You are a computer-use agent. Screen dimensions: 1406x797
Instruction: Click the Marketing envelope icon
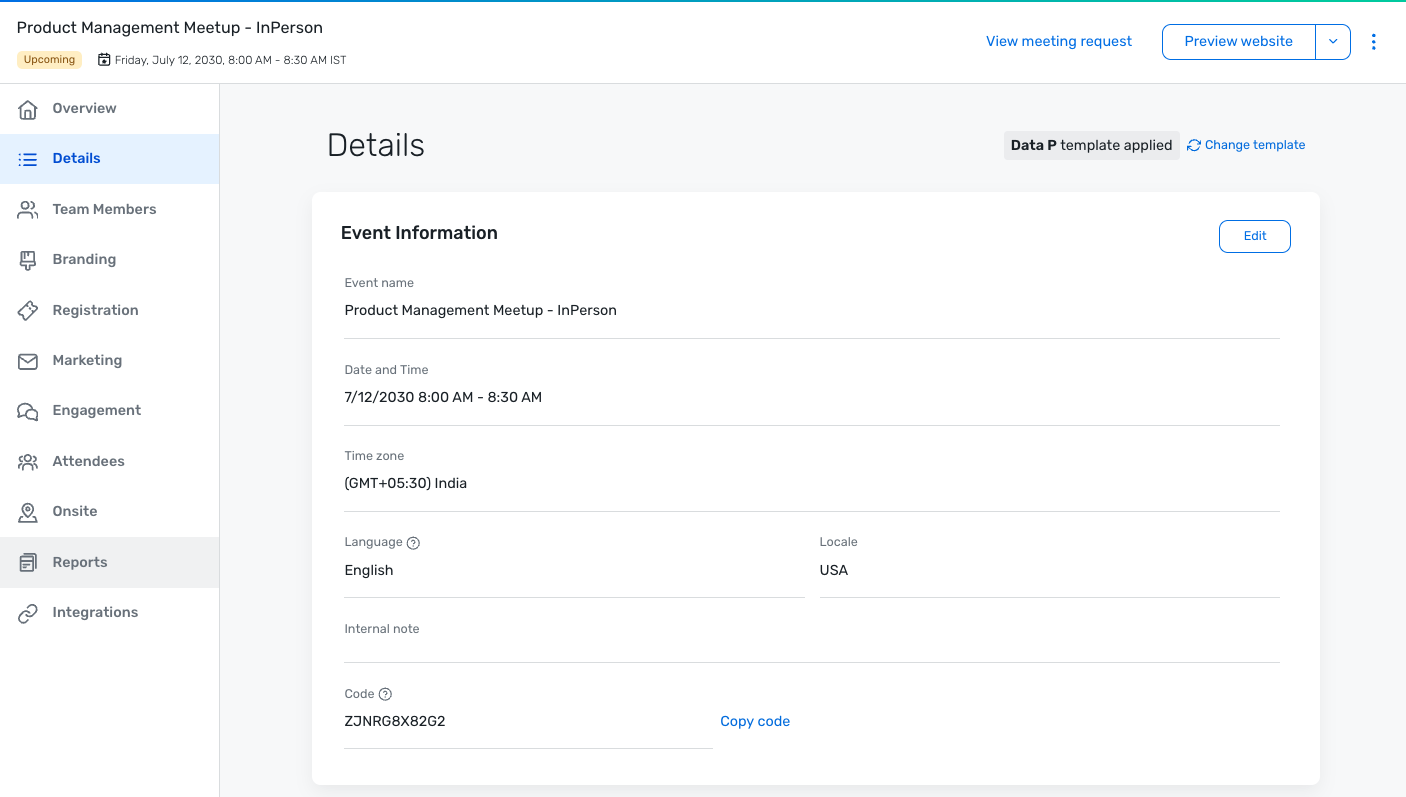click(28, 361)
